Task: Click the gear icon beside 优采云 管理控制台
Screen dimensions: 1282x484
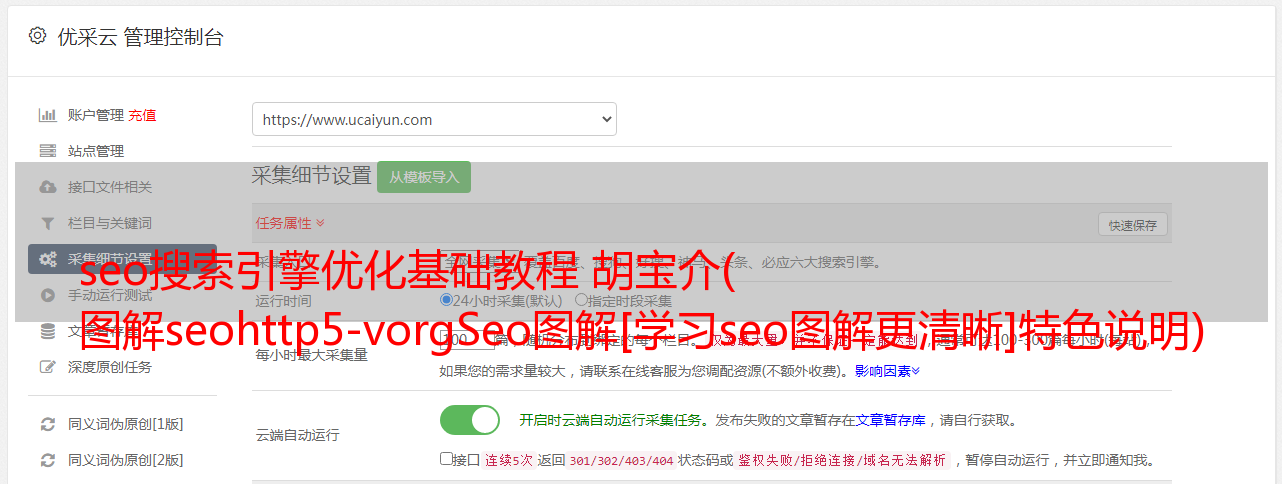Action: [37, 36]
